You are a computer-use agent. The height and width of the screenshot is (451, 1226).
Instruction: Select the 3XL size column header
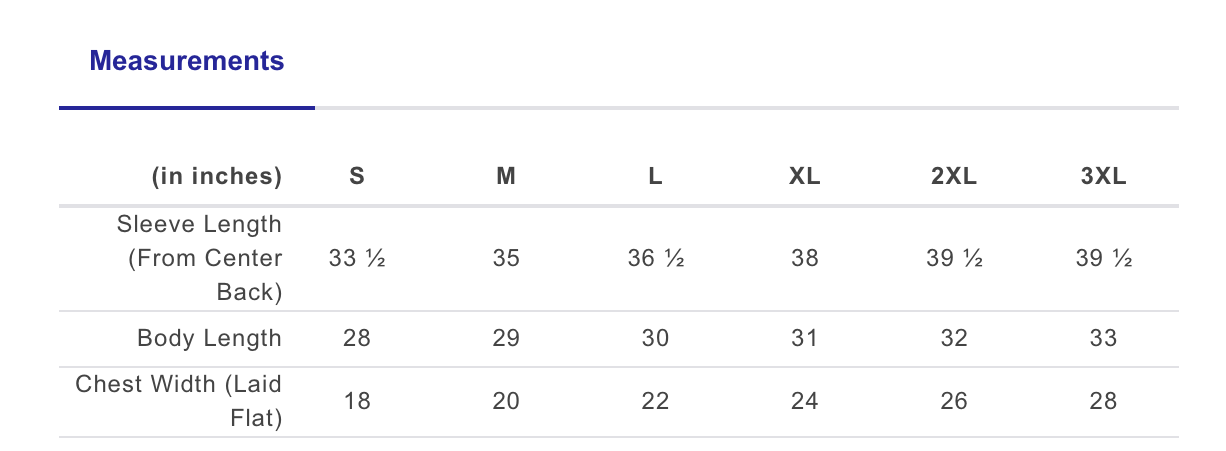1103,177
